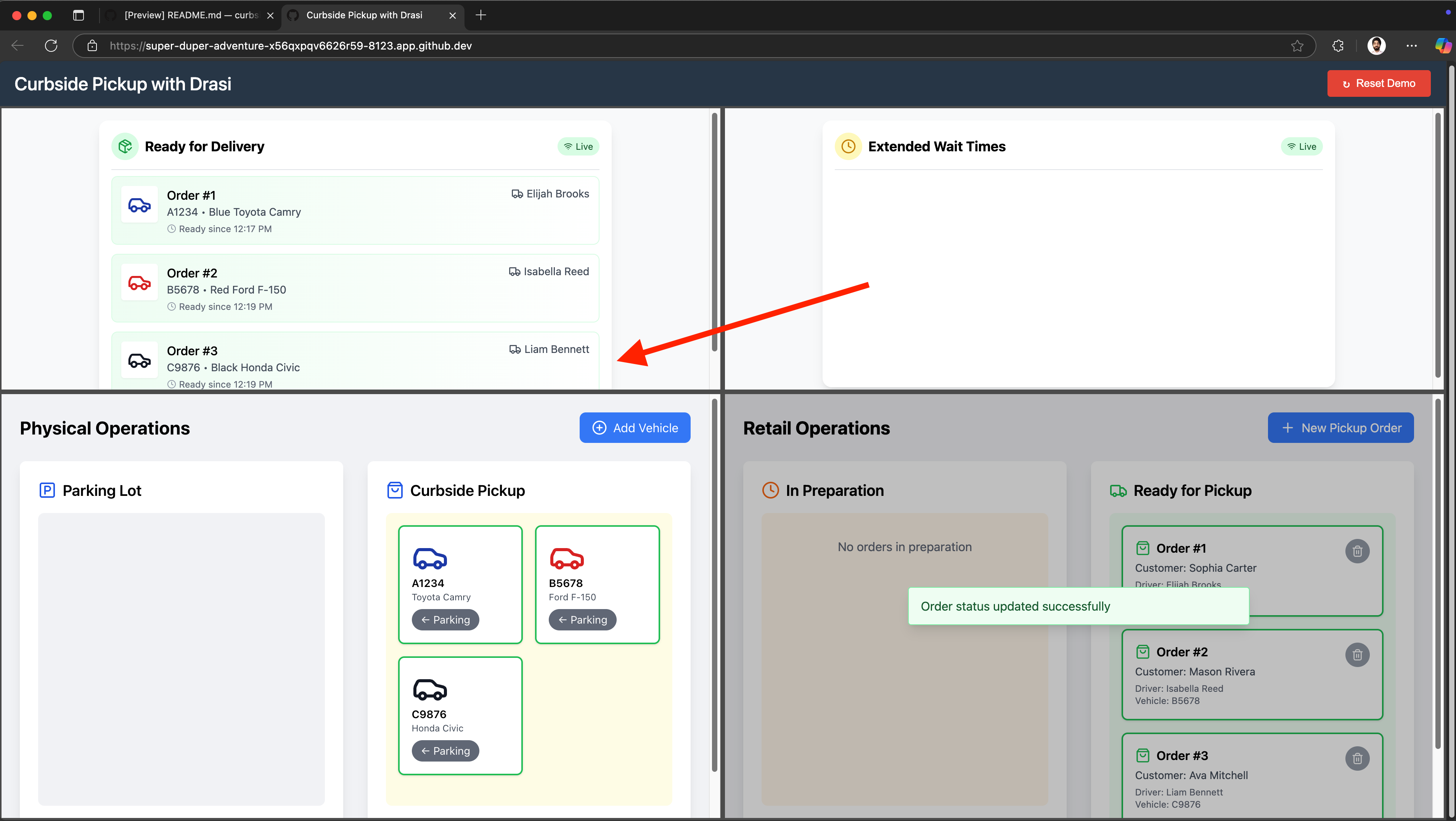Click the shopping bag icon beside Curbside Pickup
The width and height of the screenshot is (1456, 821).
pos(394,490)
